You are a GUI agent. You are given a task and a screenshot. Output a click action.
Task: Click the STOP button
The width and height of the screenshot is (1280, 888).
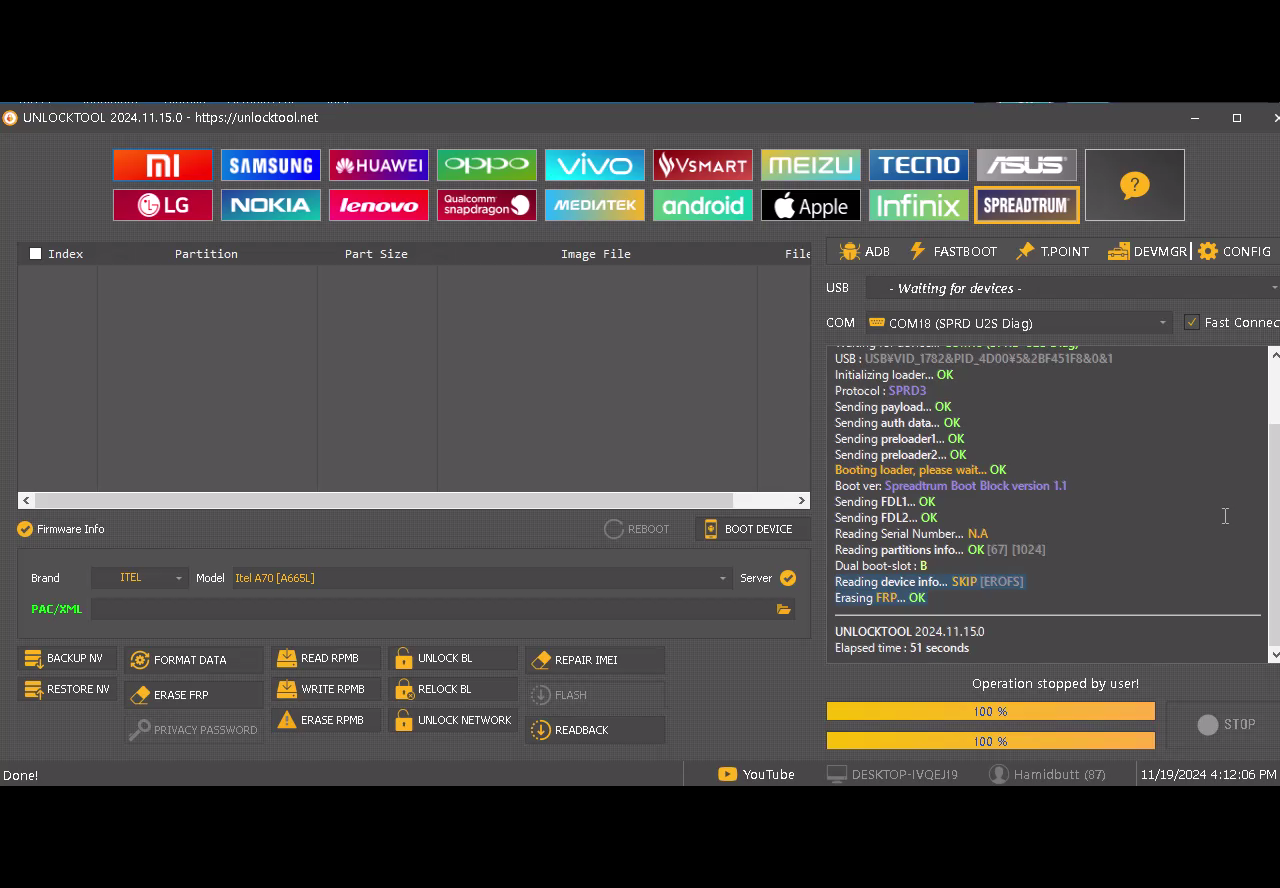tap(1226, 724)
